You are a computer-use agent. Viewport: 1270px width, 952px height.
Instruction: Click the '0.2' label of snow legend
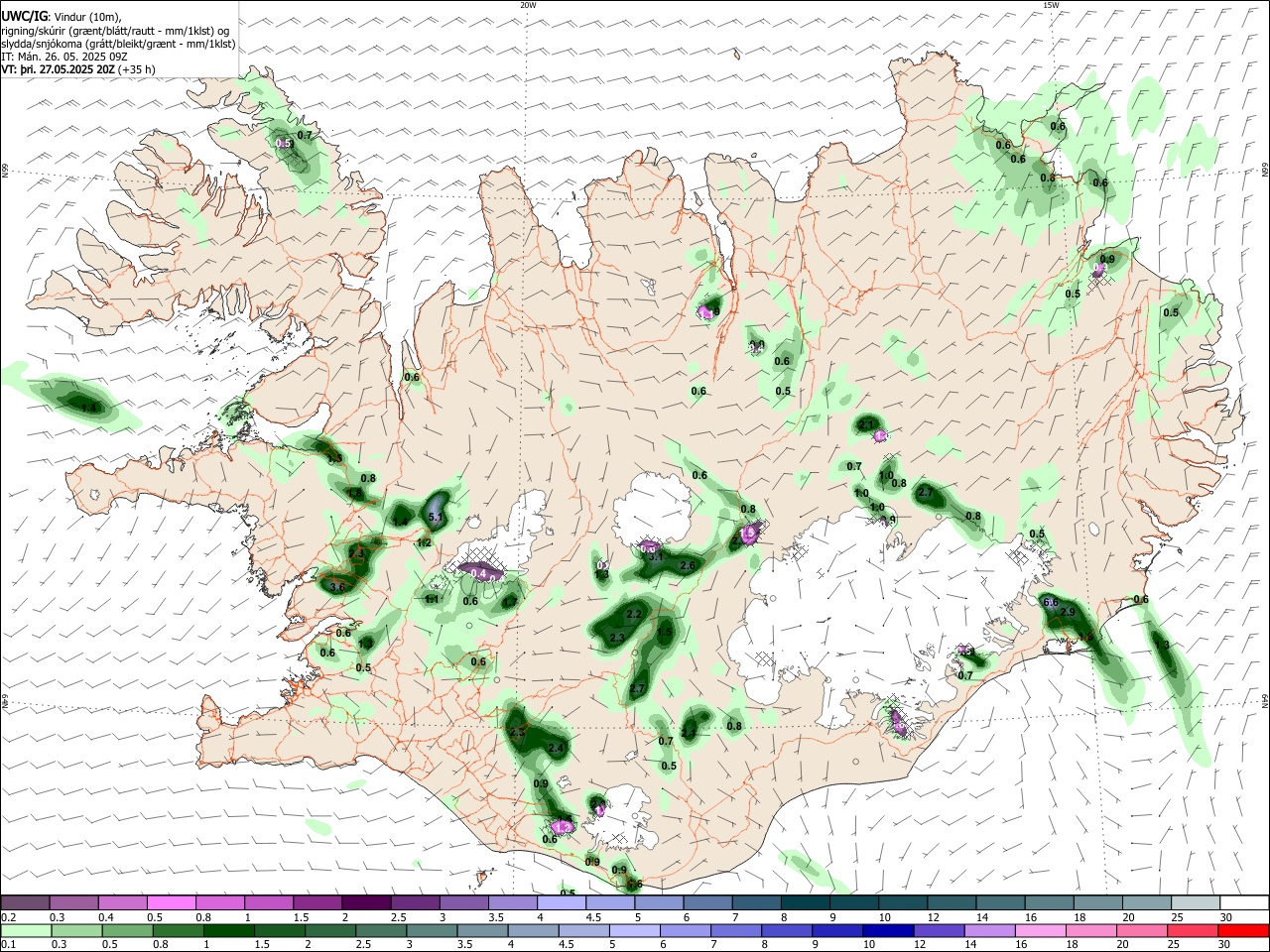coord(8,917)
